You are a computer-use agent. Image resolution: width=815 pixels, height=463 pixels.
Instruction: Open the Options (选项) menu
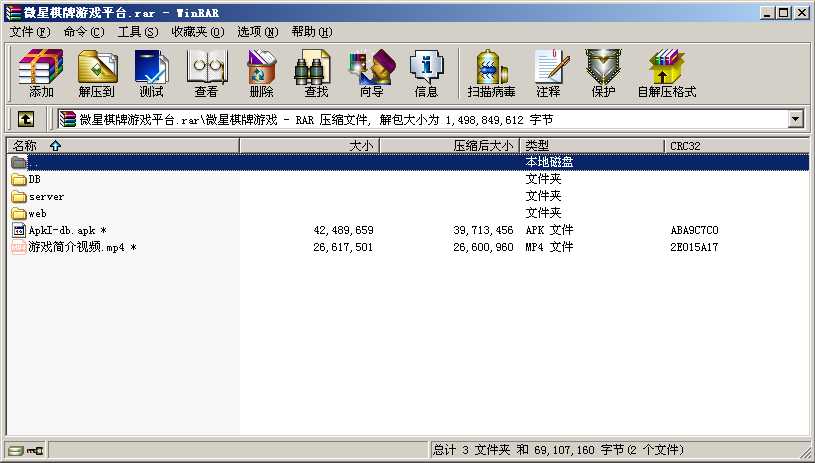258,32
